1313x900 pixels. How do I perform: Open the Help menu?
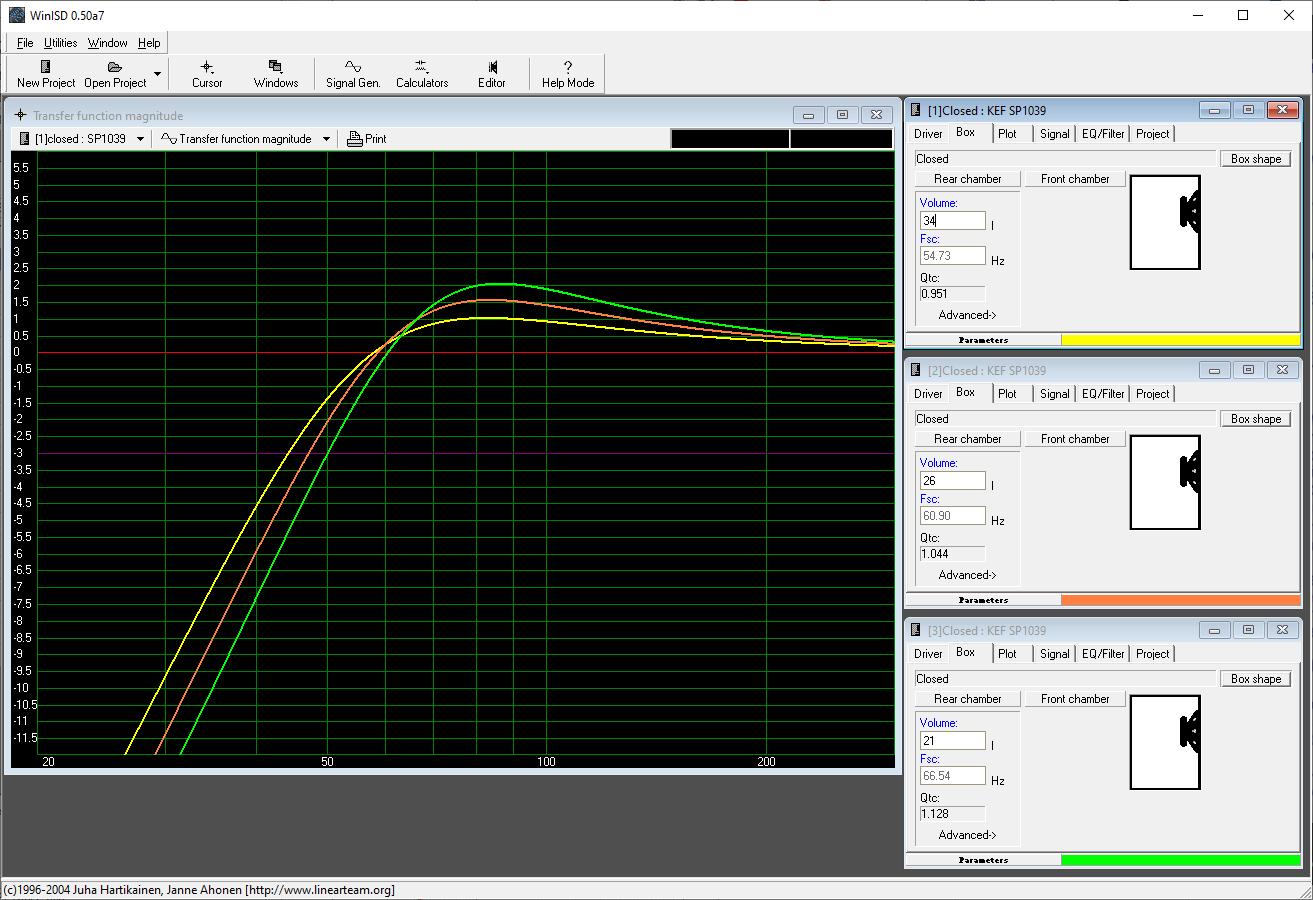[x=149, y=43]
